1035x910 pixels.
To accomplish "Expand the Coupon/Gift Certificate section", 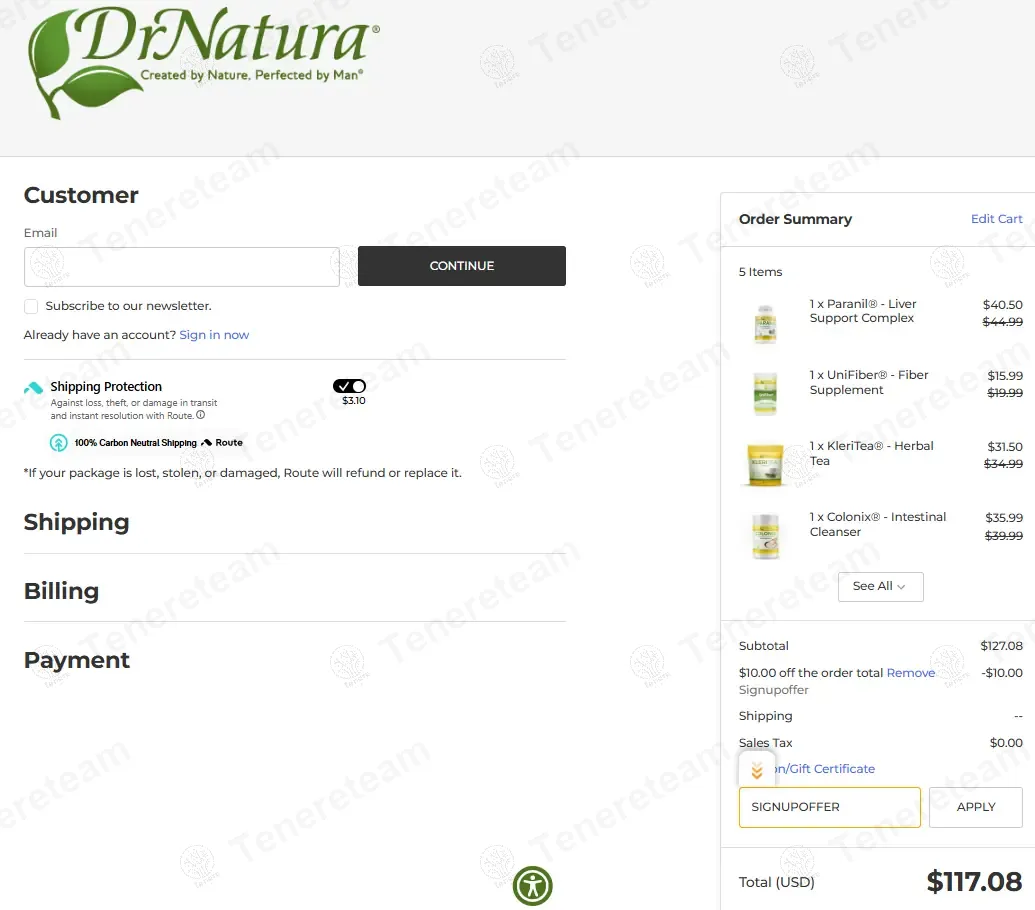I will [x=824, y=769].
